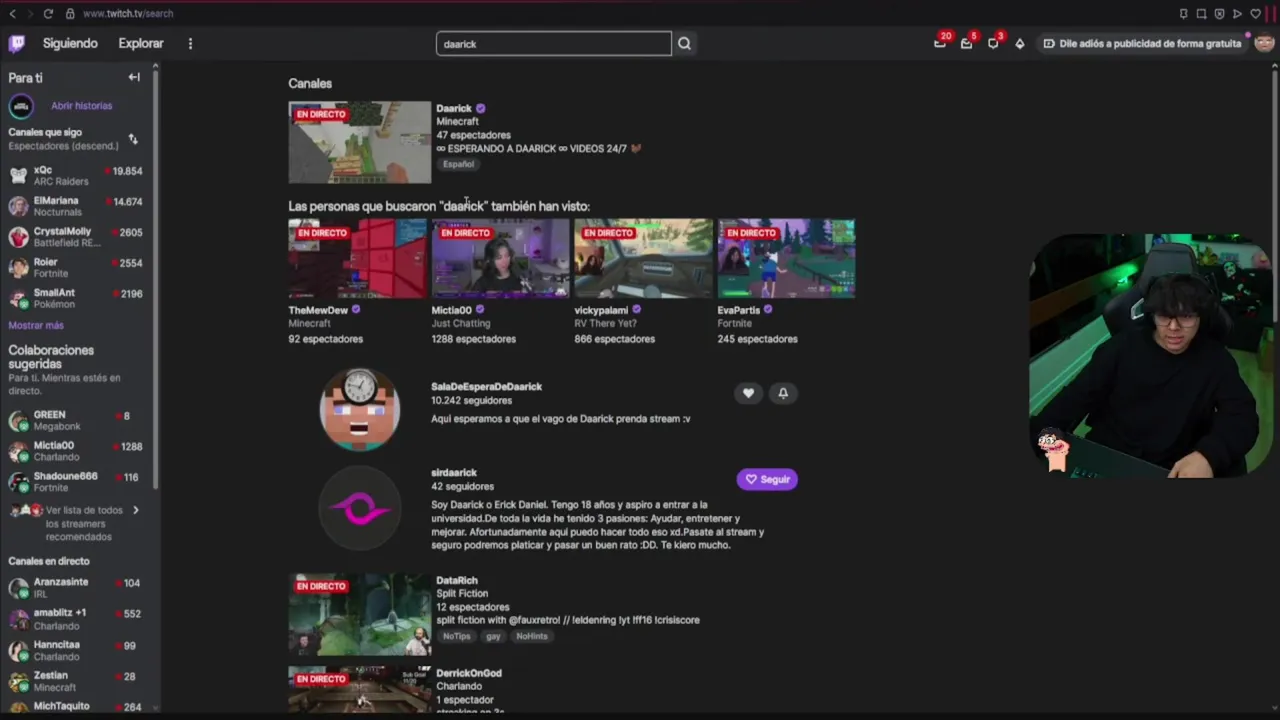Open EvaPartis live stream thumbnail

(x=786, y=259)
